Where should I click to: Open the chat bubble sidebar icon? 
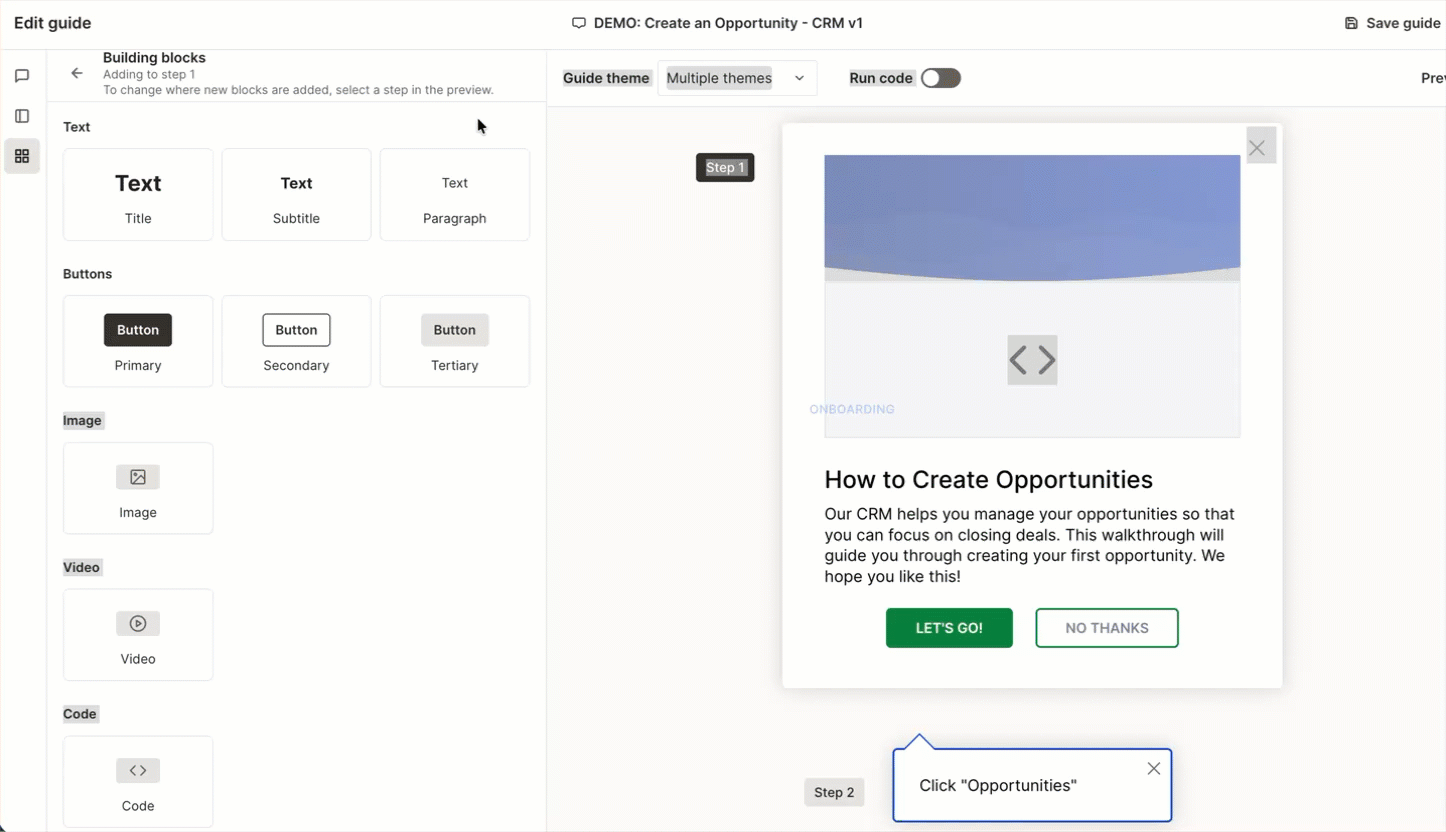tap(22, 76)
